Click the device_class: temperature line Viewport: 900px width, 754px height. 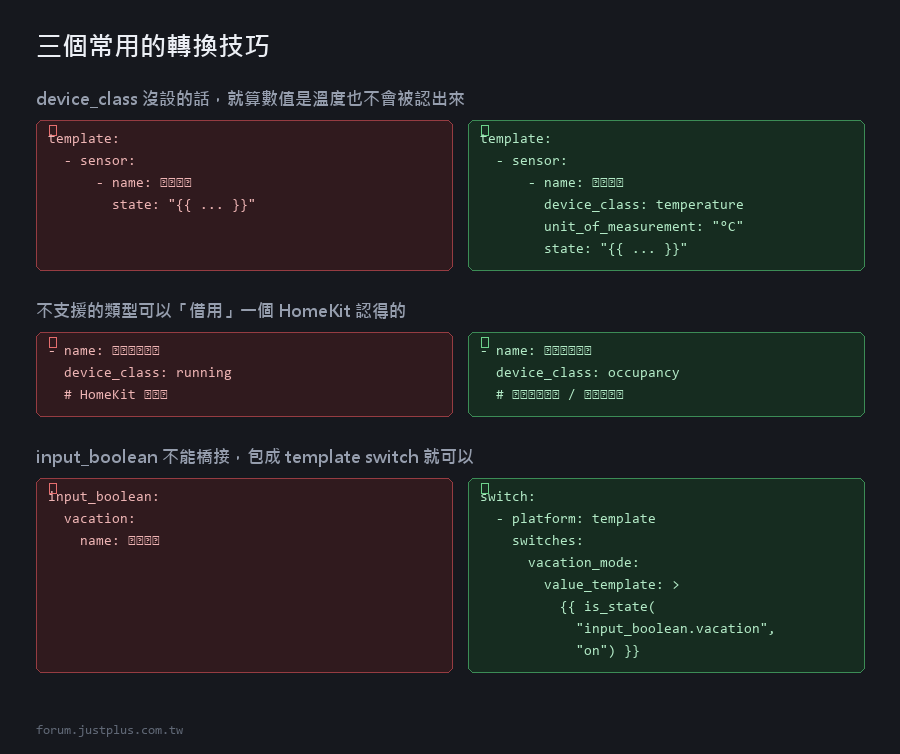643,205
